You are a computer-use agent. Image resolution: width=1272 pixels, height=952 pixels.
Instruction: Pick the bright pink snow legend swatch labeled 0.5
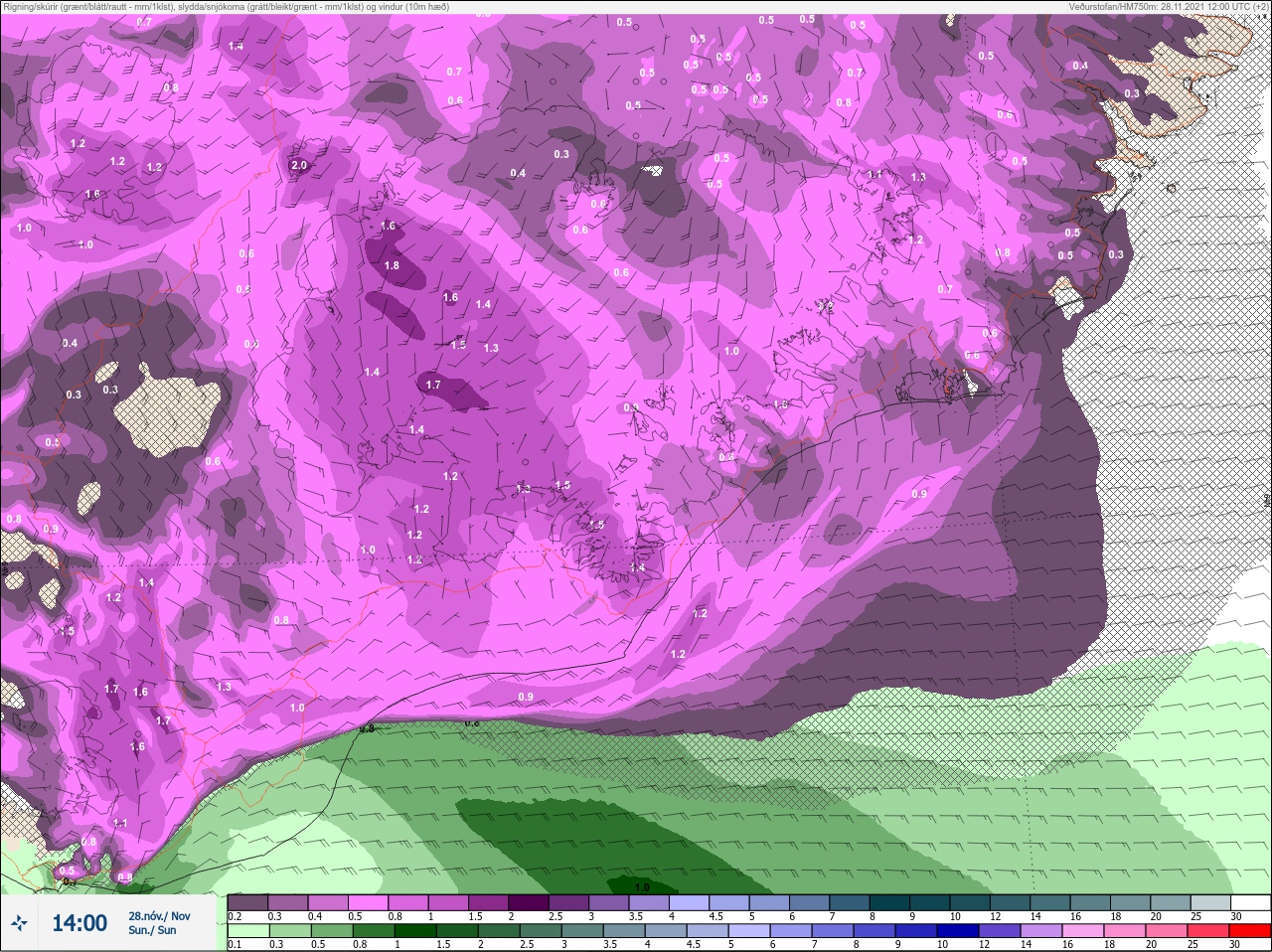[x=369, y=901]
